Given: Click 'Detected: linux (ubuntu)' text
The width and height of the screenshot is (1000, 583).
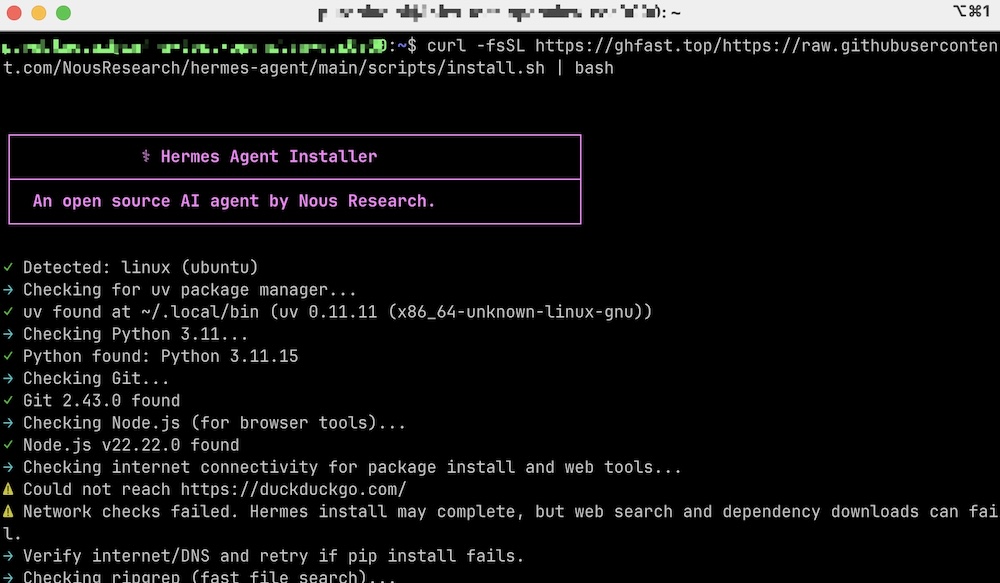Looking at the screenshot, I should [x=140, y=267].
